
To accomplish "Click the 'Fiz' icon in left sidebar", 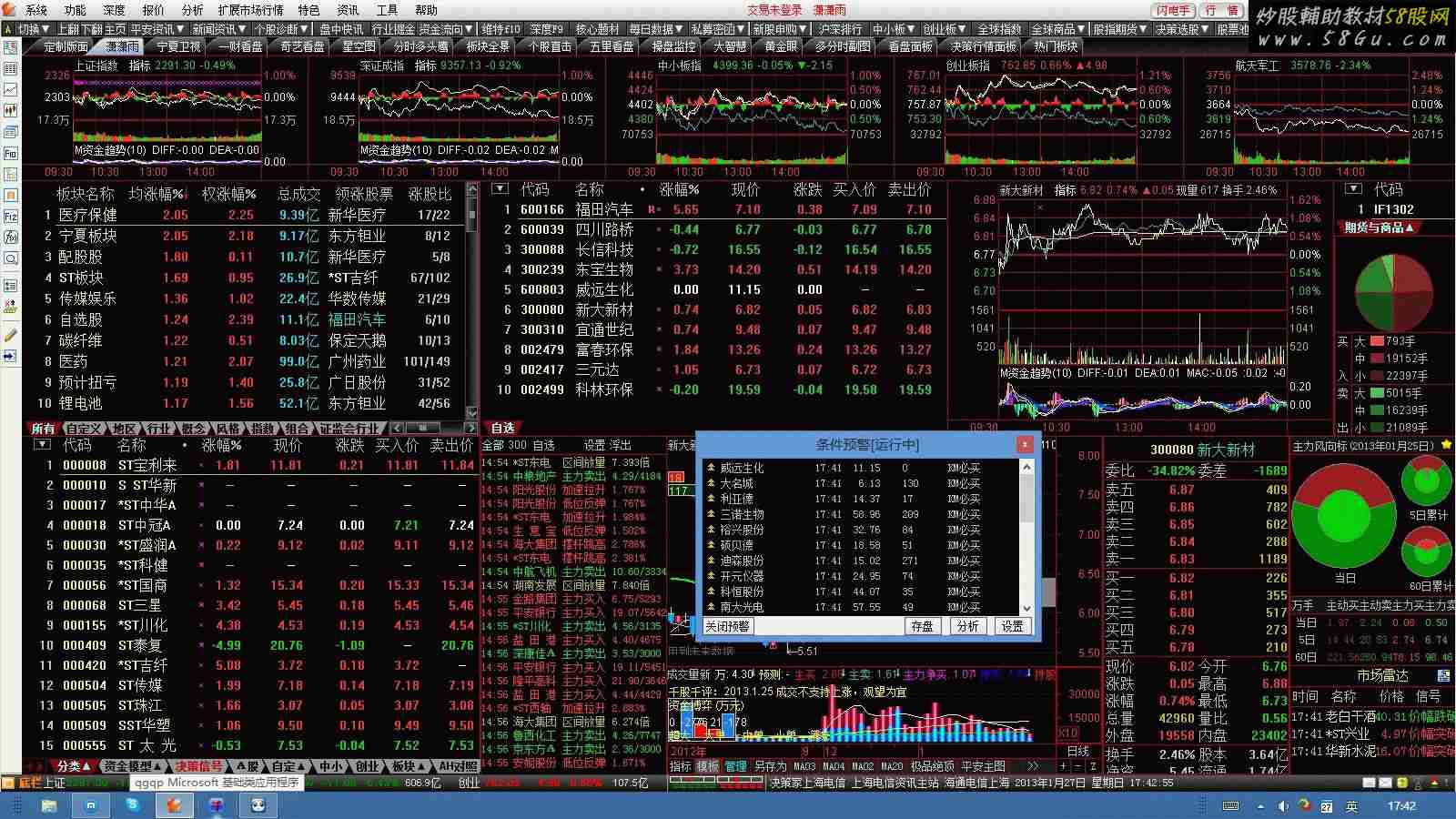I will (x=10, y=216).
